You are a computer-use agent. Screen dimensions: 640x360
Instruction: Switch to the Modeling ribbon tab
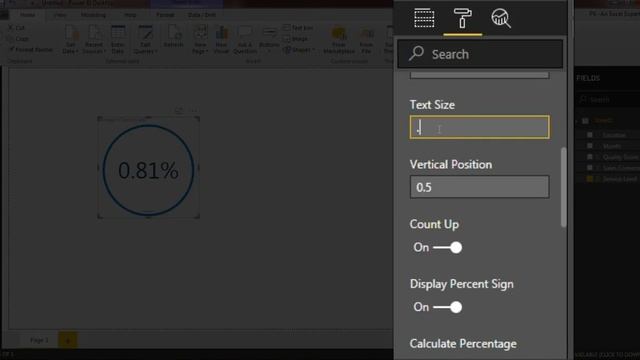[x=93, y=15]
